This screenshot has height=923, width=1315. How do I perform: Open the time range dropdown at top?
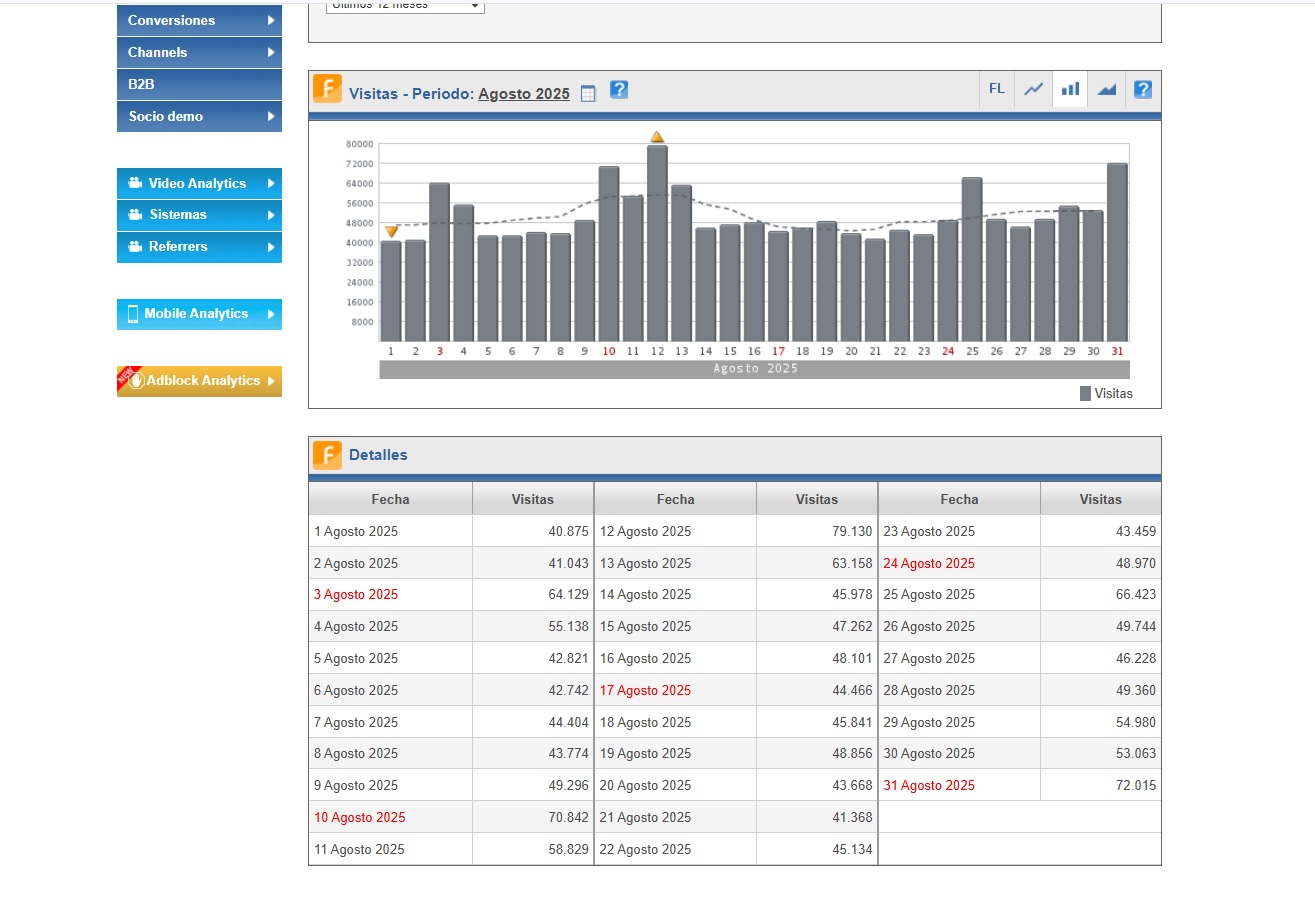pos(405,6)
